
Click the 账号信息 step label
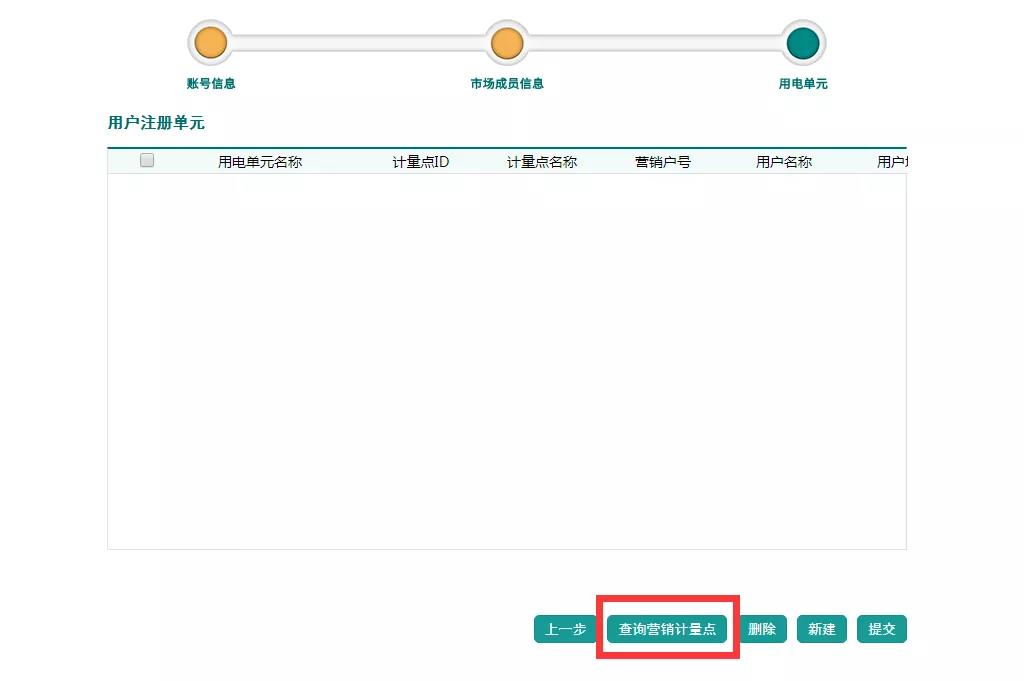[x=211, y=84]
